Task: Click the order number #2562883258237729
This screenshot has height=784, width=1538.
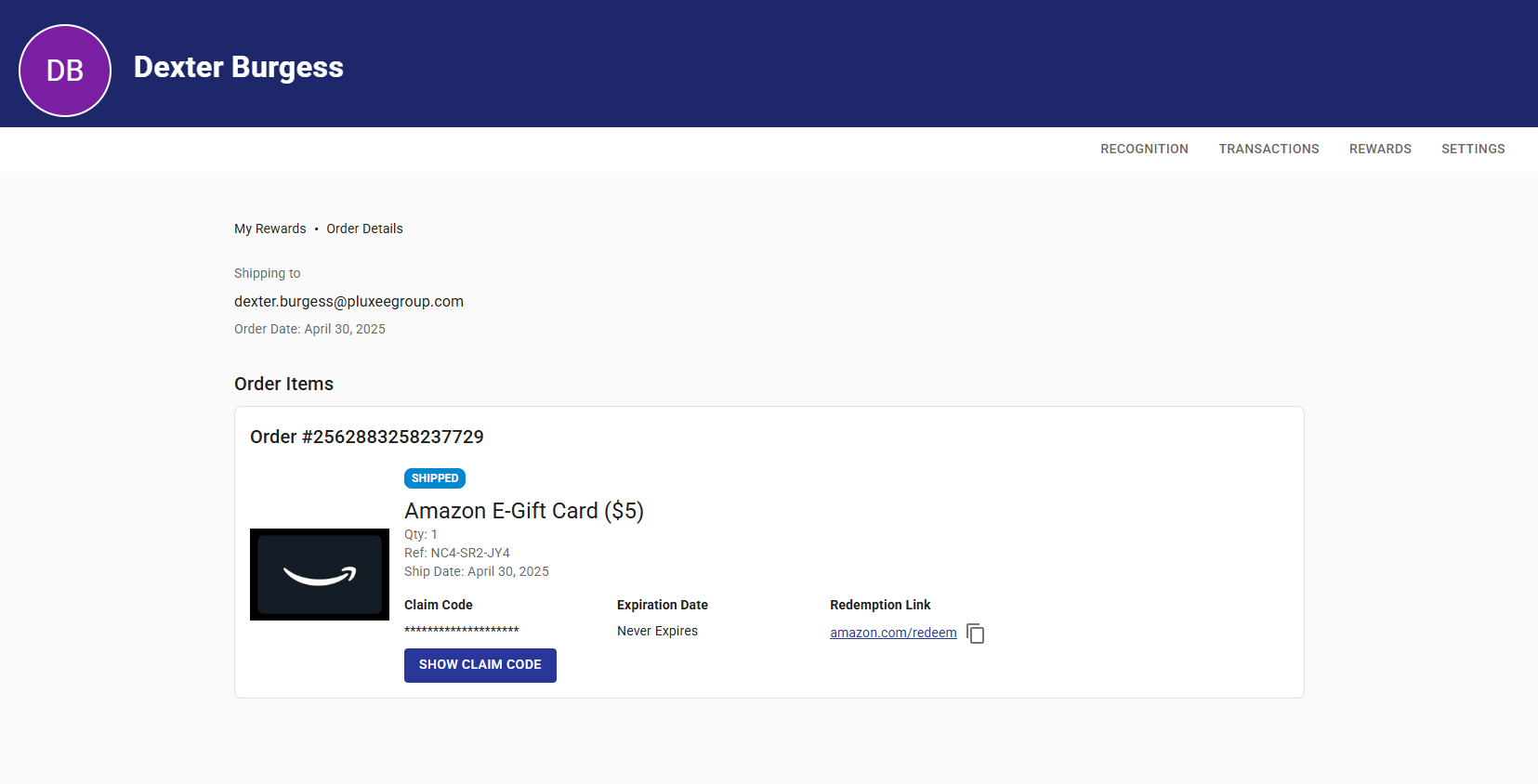Action: [x=393, y=437]
